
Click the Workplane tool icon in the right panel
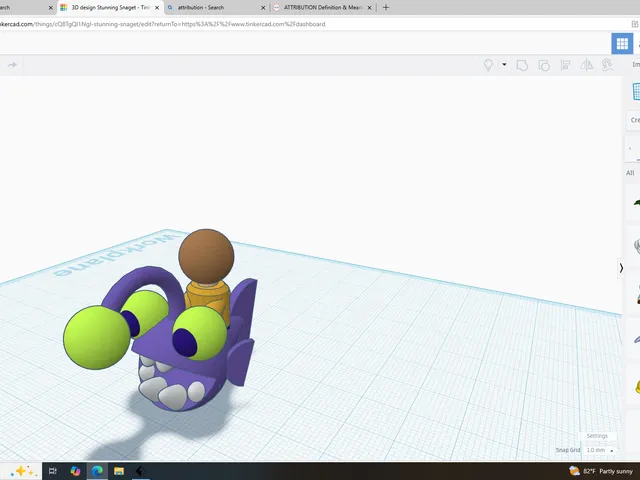click(x=636, y=91)
